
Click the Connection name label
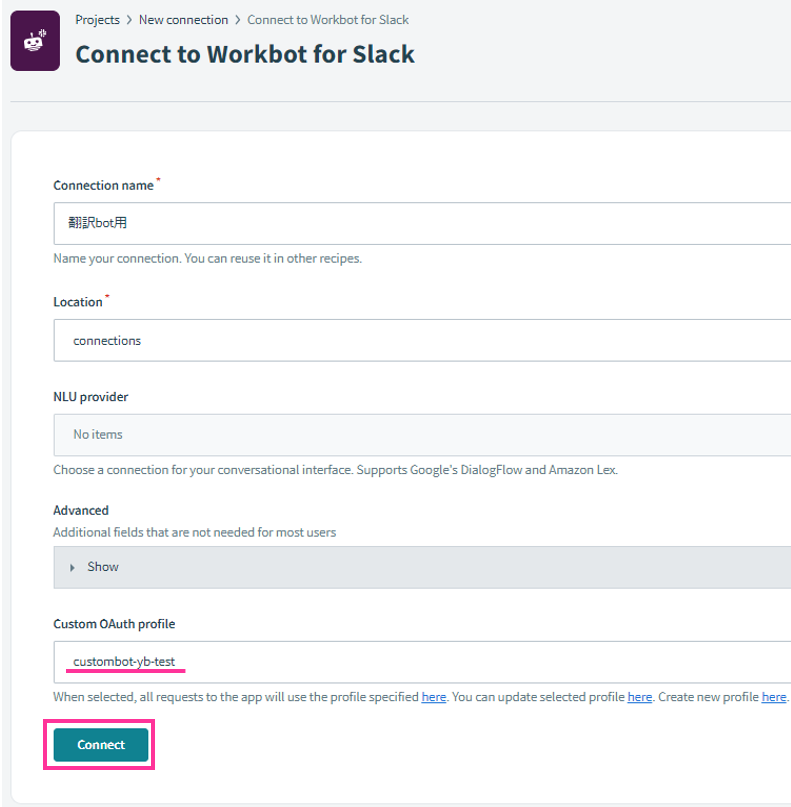click(103, 185)
